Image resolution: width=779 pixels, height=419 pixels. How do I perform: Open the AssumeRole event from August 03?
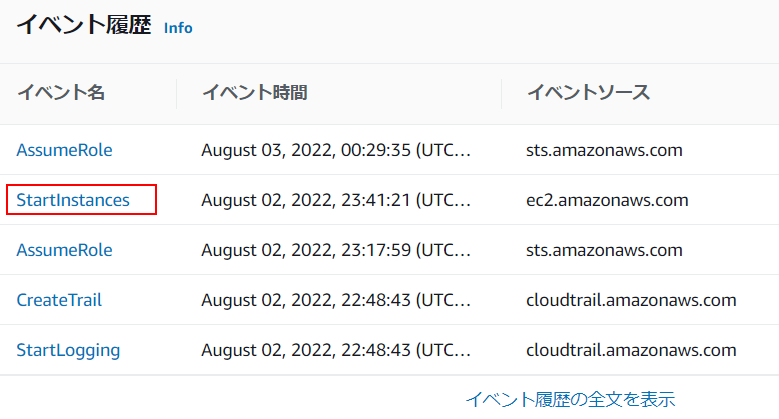[64, 150]
